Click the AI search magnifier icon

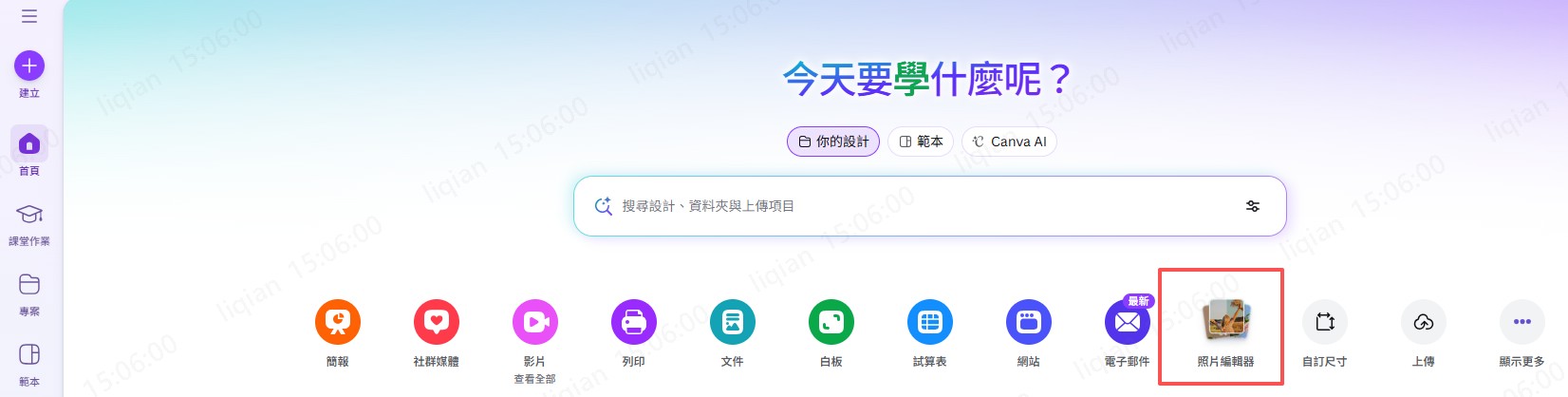[x=603, y=206]
